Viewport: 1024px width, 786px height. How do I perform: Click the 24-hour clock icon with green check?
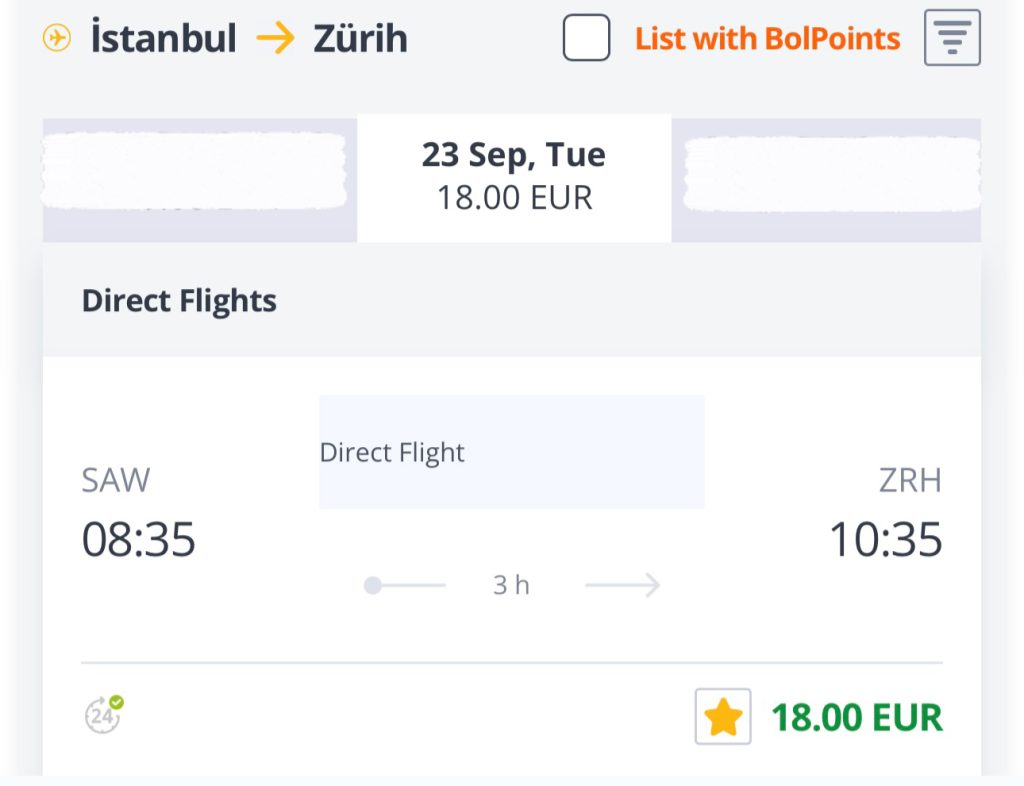[103, 715]
